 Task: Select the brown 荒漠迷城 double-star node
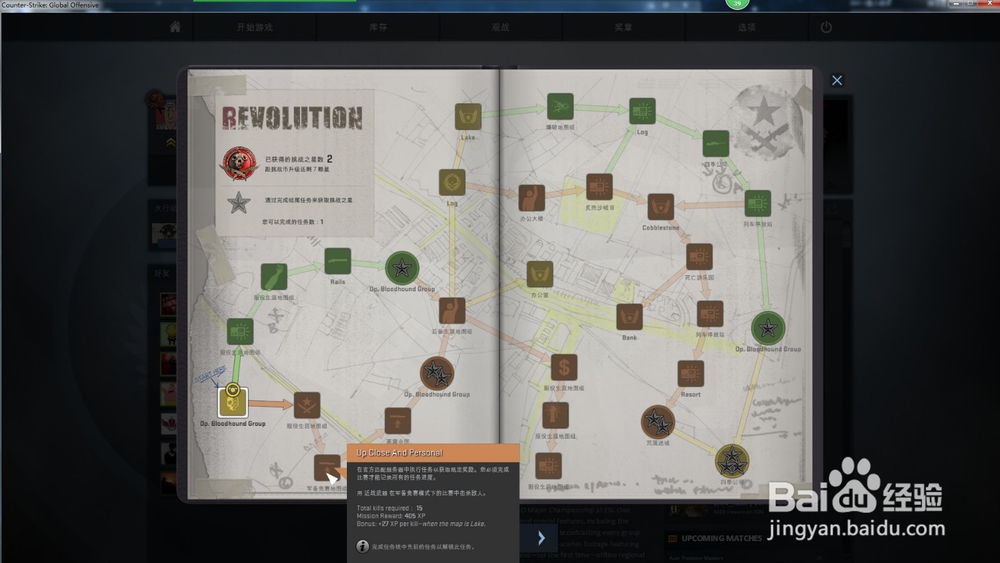658,421
